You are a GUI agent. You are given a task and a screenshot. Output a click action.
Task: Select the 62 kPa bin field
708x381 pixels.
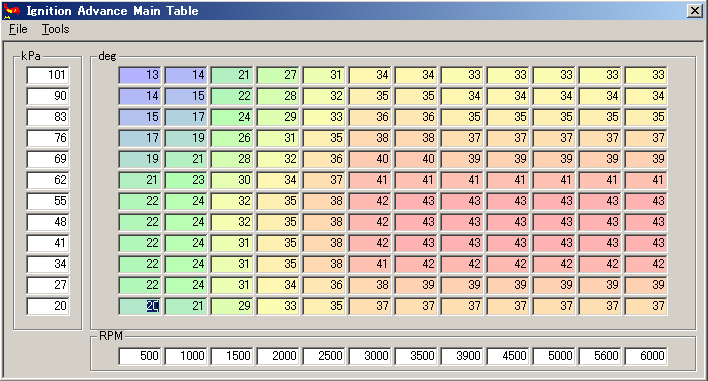click(48, 180)
